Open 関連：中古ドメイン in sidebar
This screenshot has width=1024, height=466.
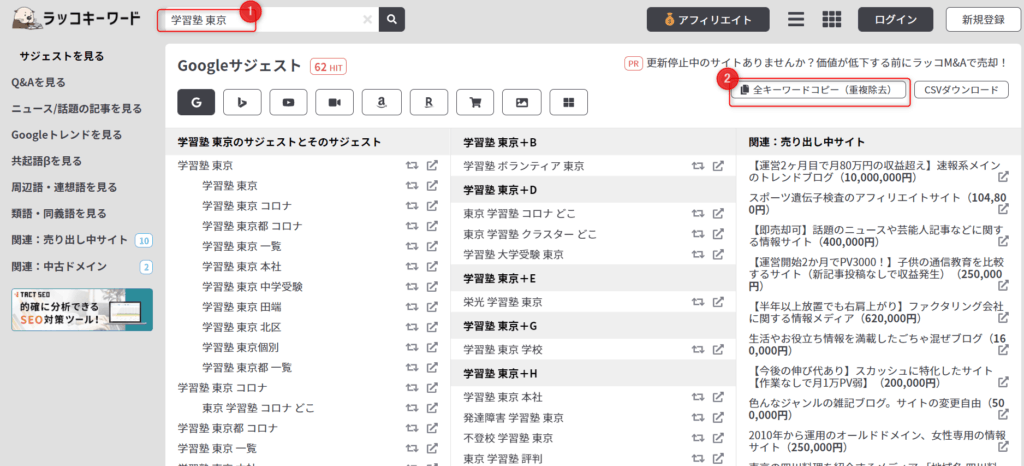tap(59, 266)
